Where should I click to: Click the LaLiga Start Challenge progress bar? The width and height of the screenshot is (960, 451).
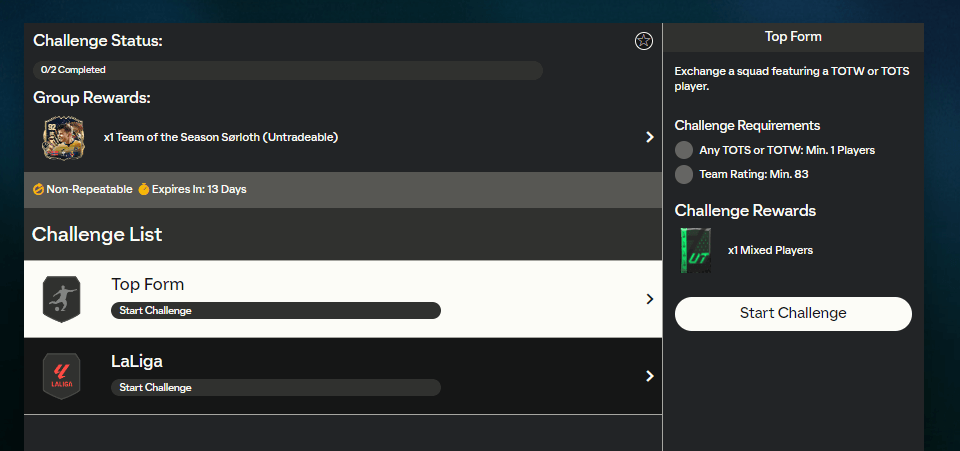pyautogui.click(x=275, y=387)
